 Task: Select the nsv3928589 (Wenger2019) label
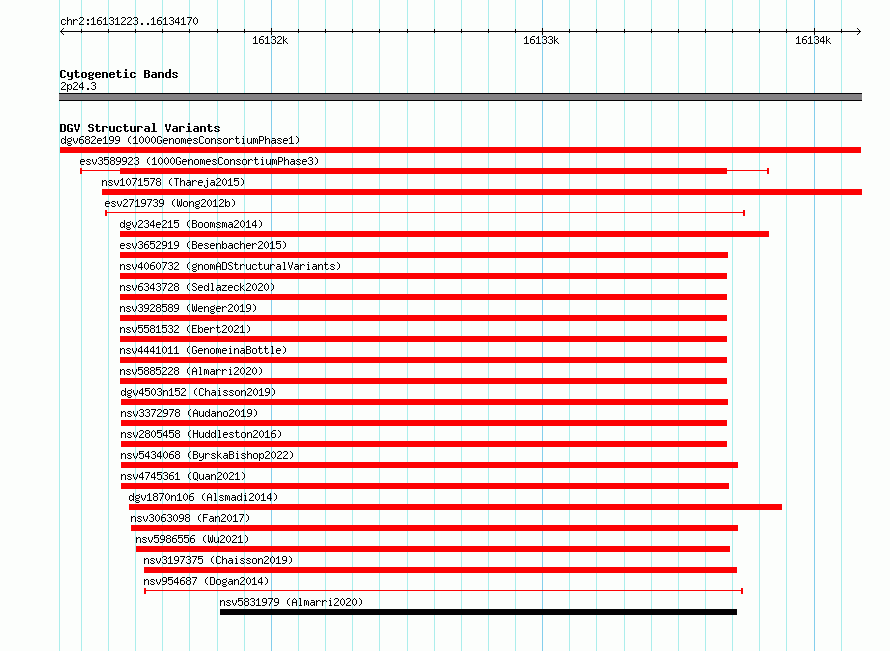click(188, 308)
